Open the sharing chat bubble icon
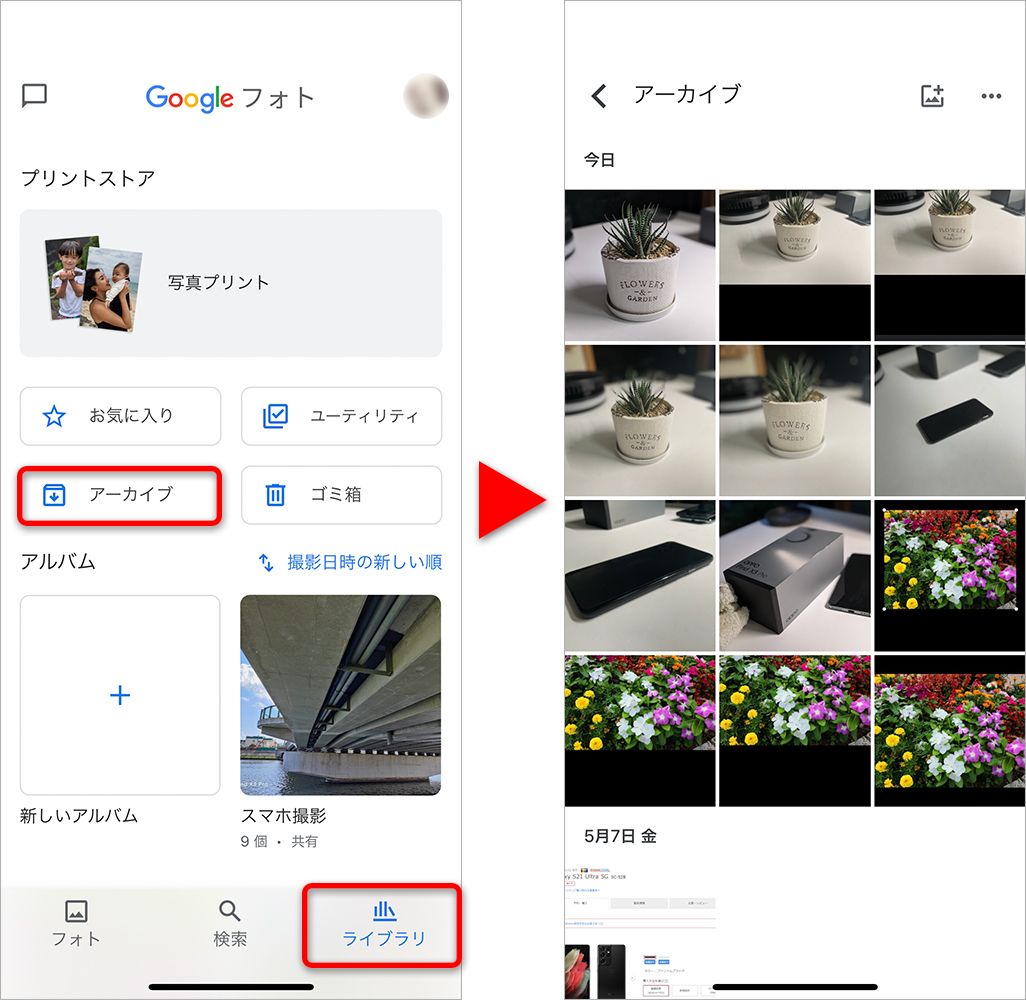Image resolution: width=1026 pixels, height=1000 pixels. coord(35,96)
